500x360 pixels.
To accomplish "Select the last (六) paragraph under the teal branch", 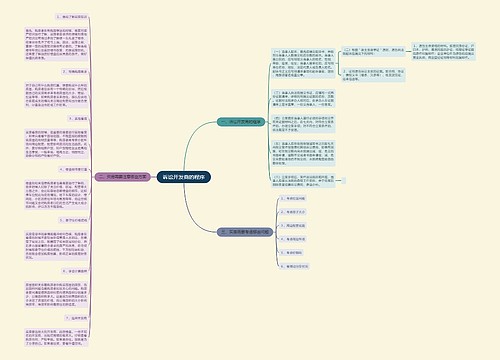I will pyautogui.click(x=303, y=181).
